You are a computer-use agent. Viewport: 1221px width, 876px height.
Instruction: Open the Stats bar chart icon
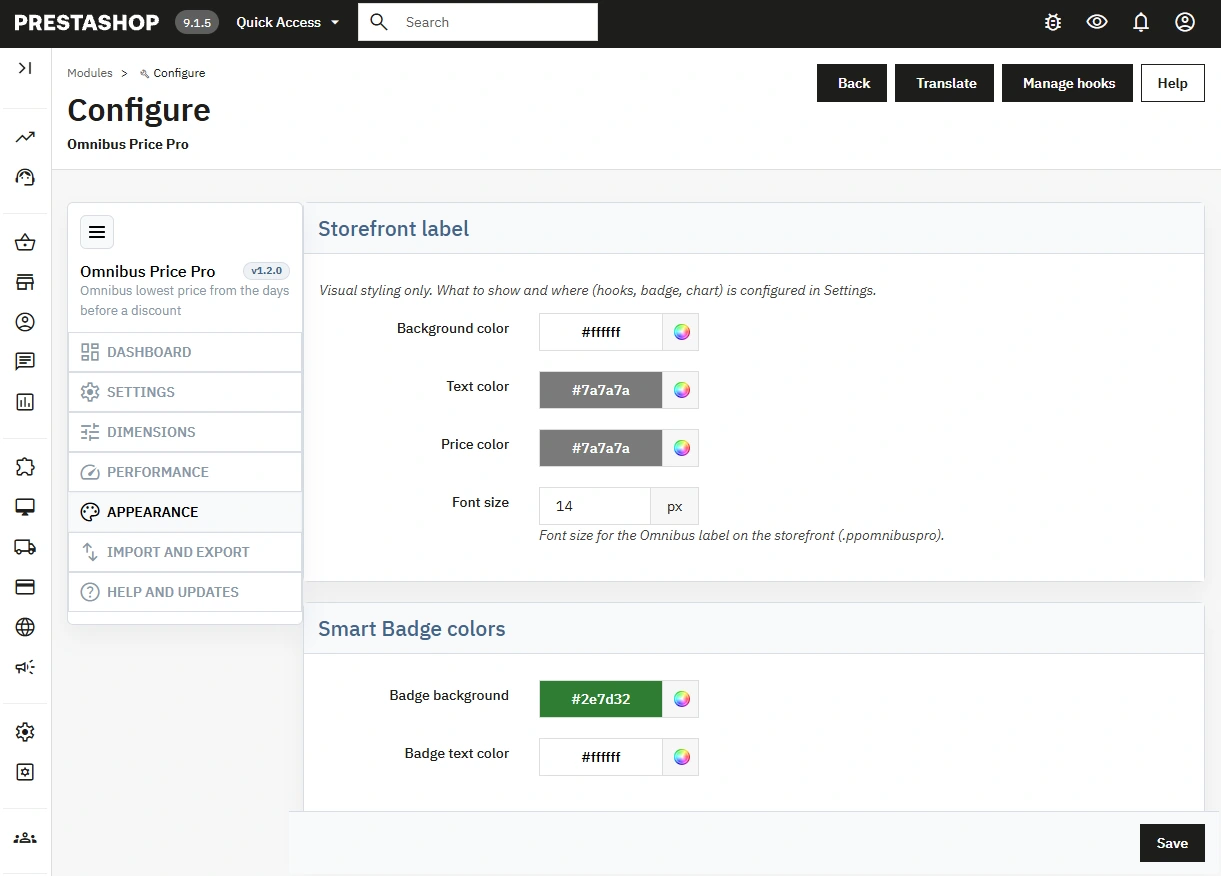(25, 402)
